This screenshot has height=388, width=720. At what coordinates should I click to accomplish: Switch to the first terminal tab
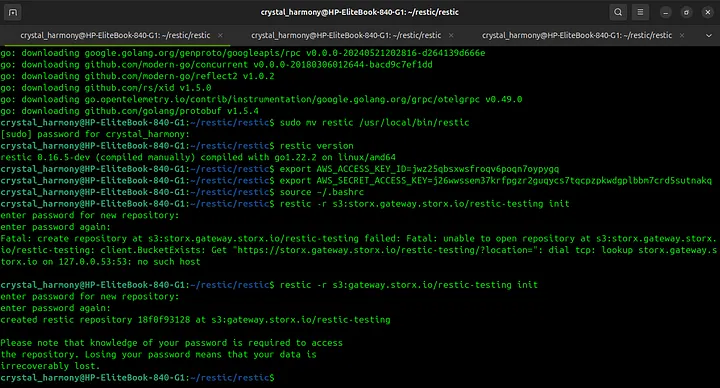click(115, 35)
